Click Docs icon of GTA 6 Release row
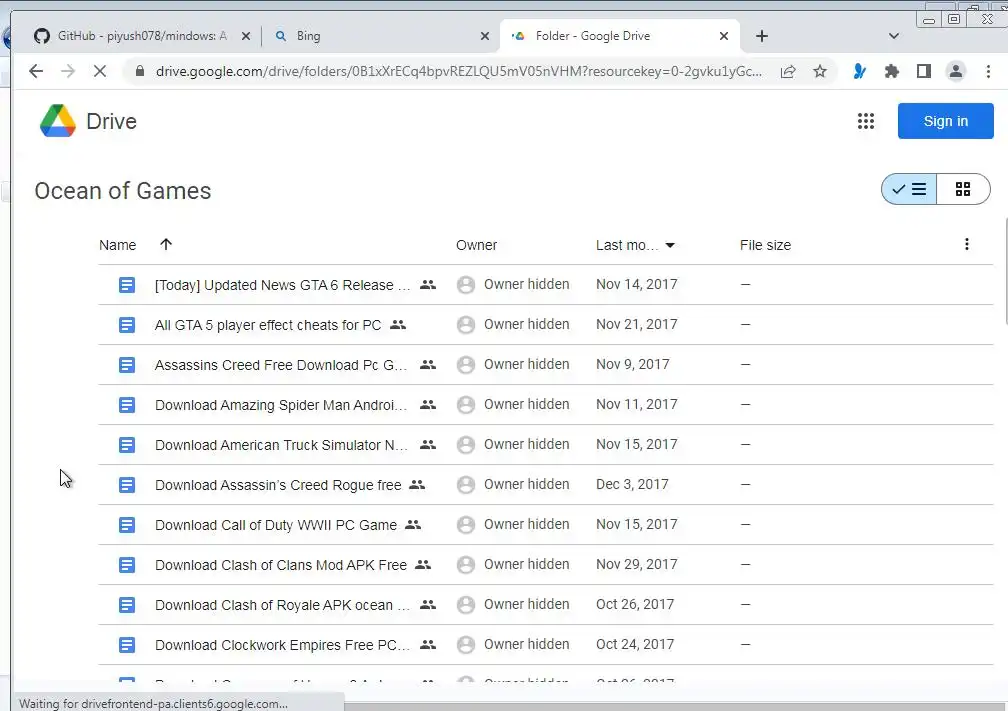The height and width of the screenshot is (711, 1008). pos(127,285)
